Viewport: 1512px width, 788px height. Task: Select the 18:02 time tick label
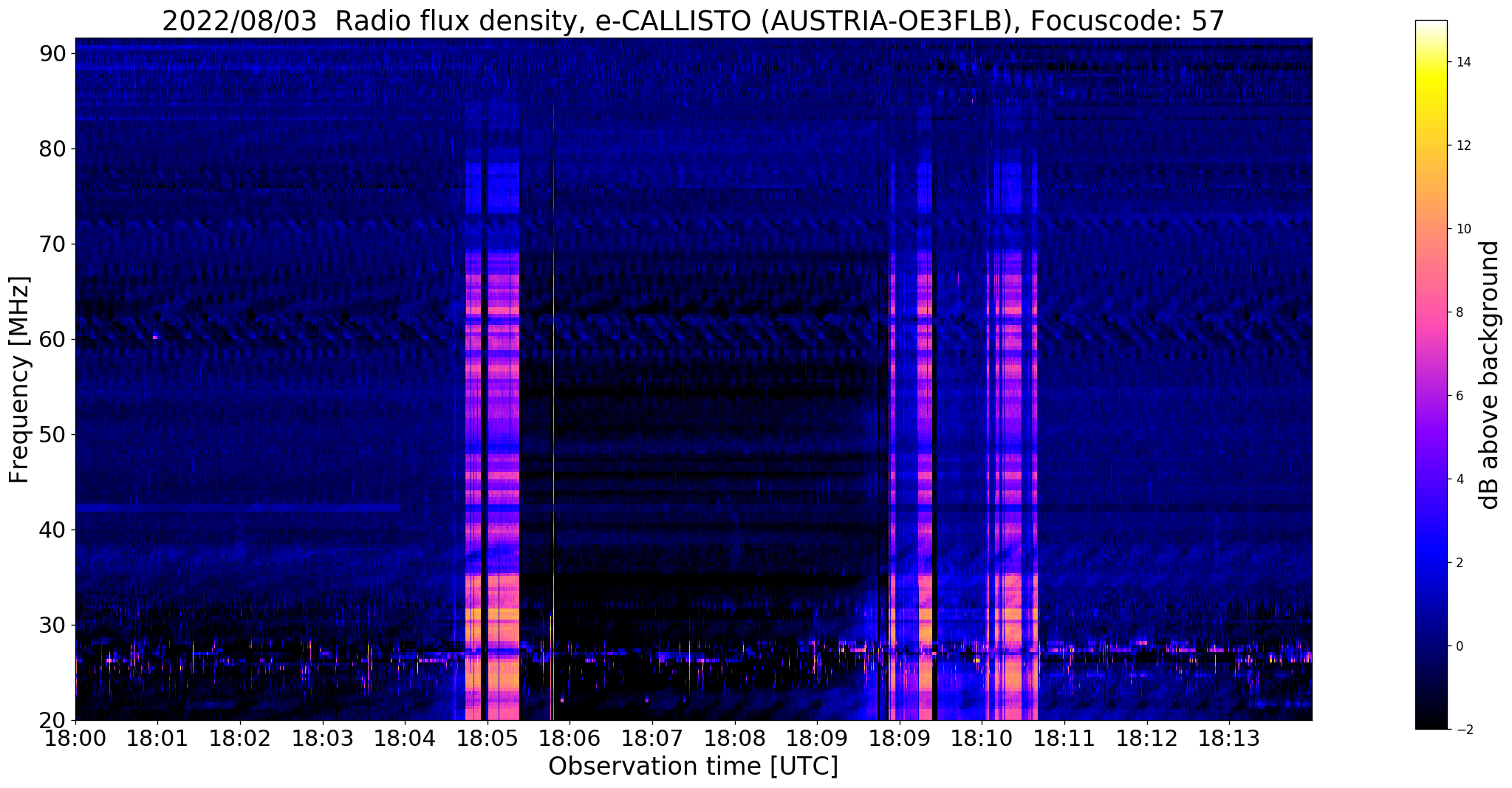240,739
